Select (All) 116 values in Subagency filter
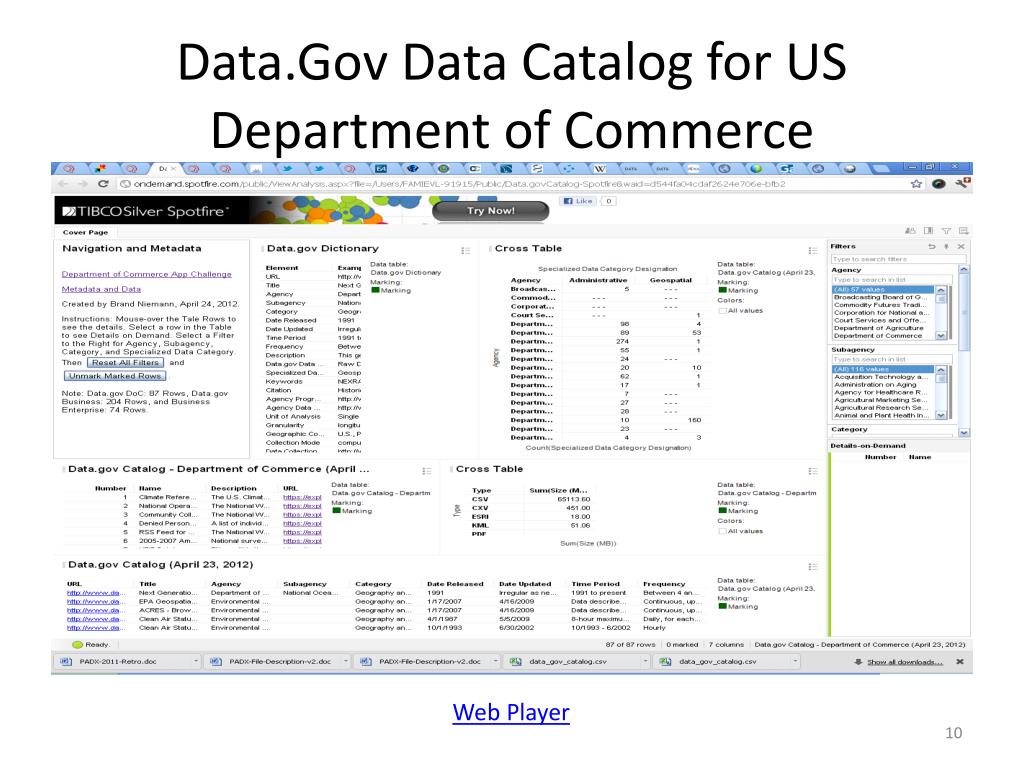 click(884, 370)
